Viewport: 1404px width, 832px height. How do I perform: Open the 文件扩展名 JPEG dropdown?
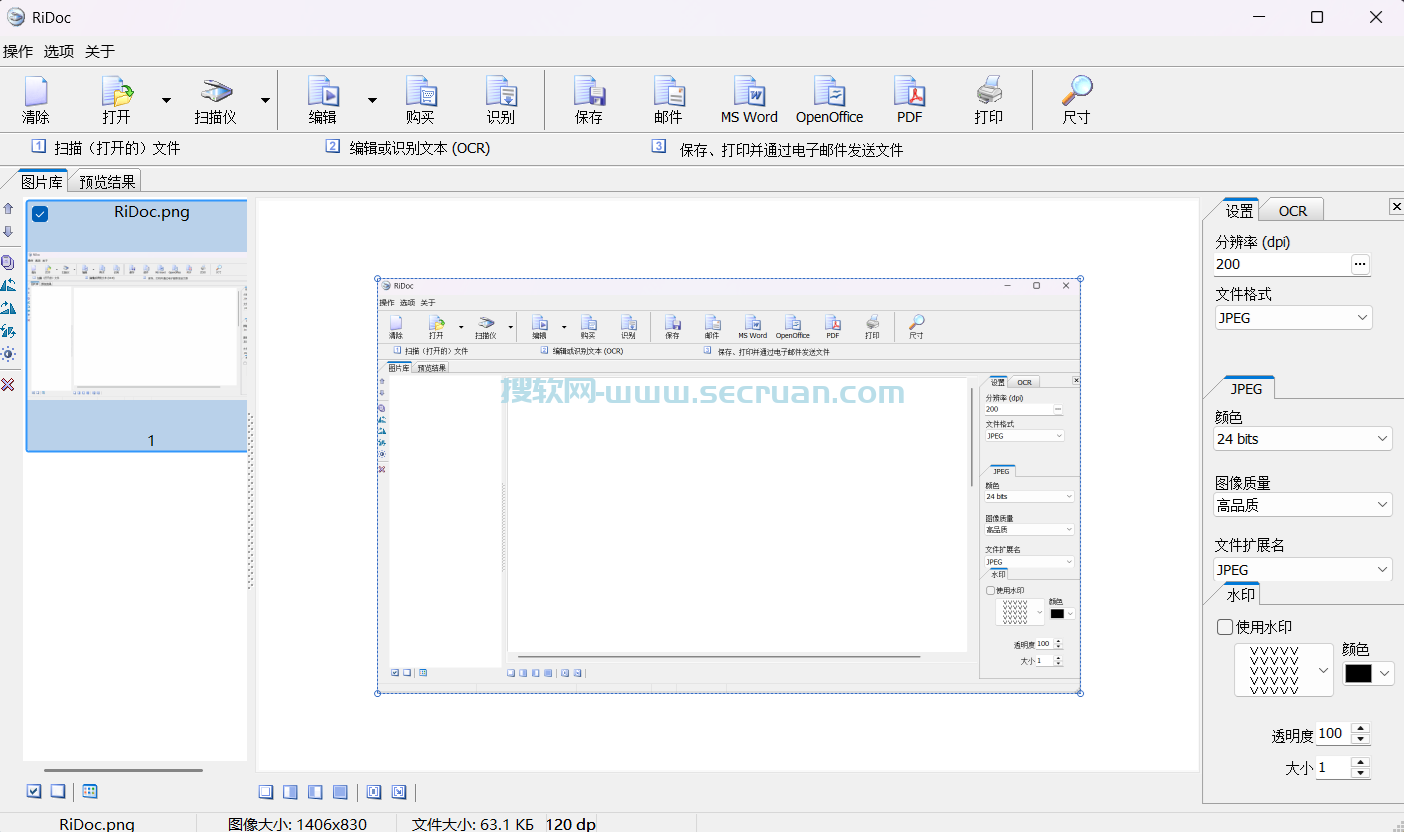(1303, 570)
